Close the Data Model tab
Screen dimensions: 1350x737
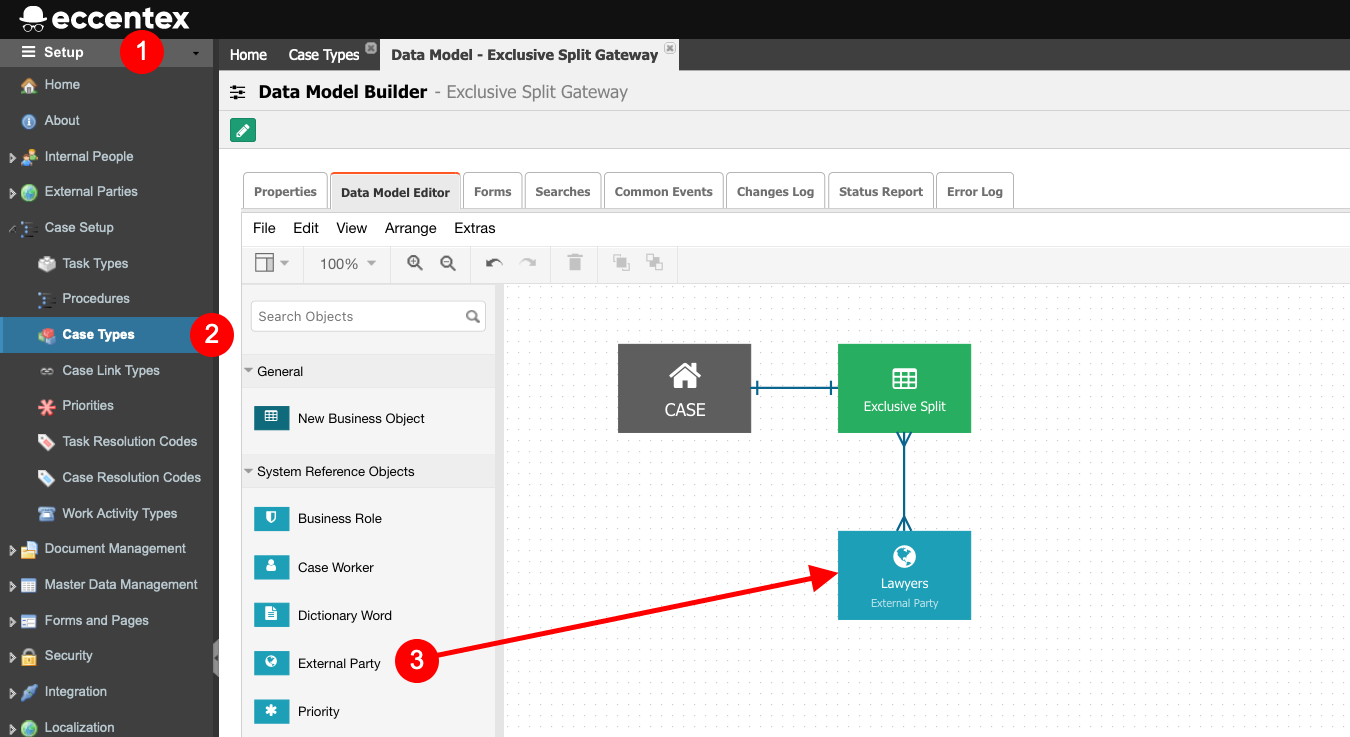670,47
